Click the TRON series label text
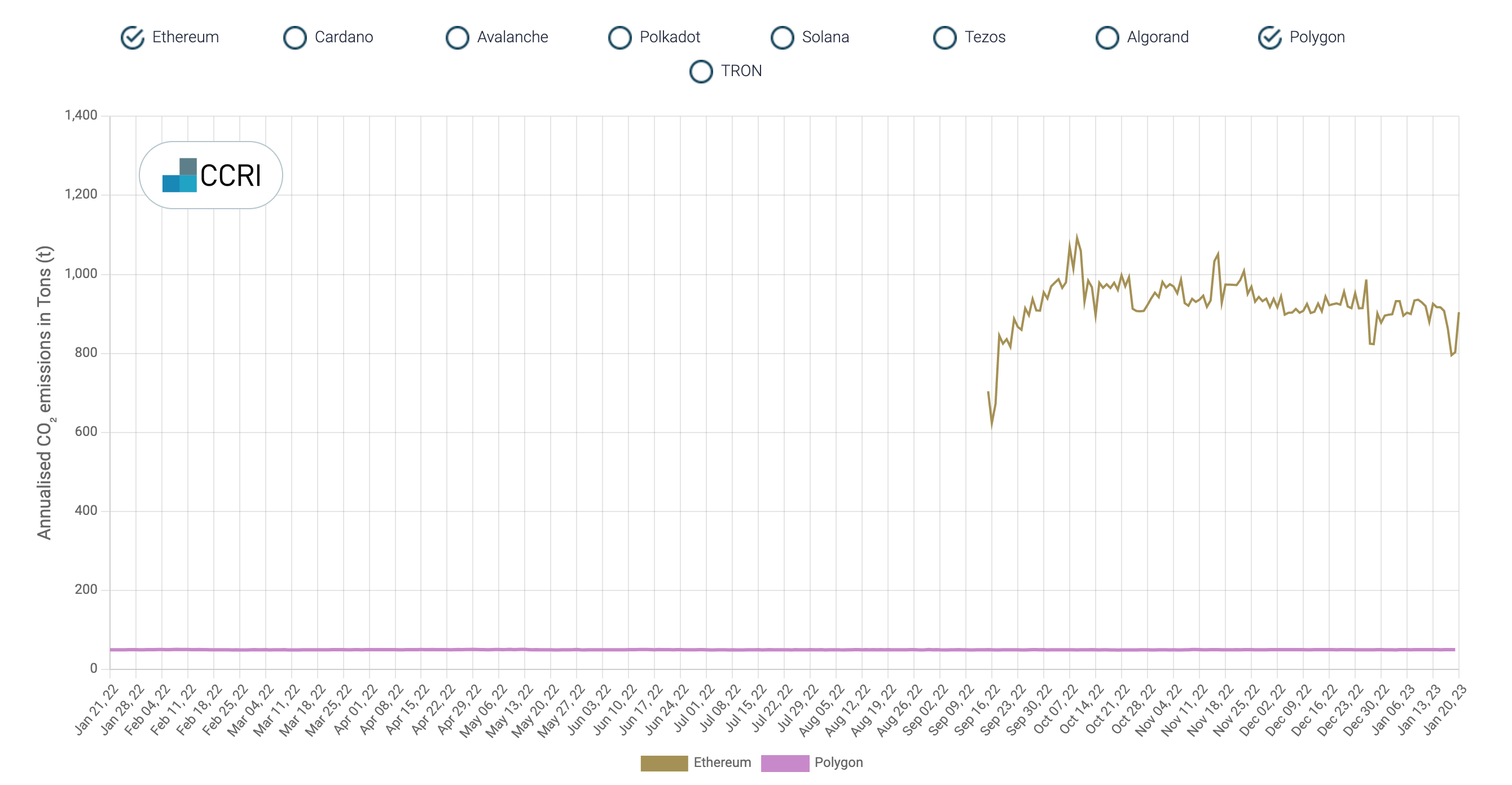Screen dimensions: 1512x785 (741, 71)
